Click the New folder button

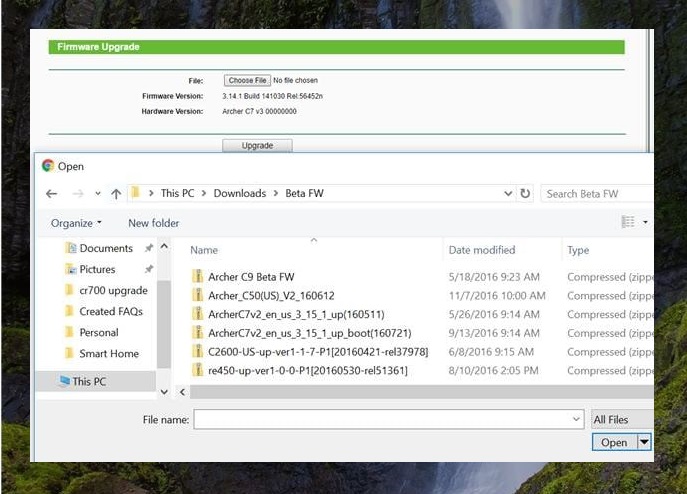click(x=153, y=223)
